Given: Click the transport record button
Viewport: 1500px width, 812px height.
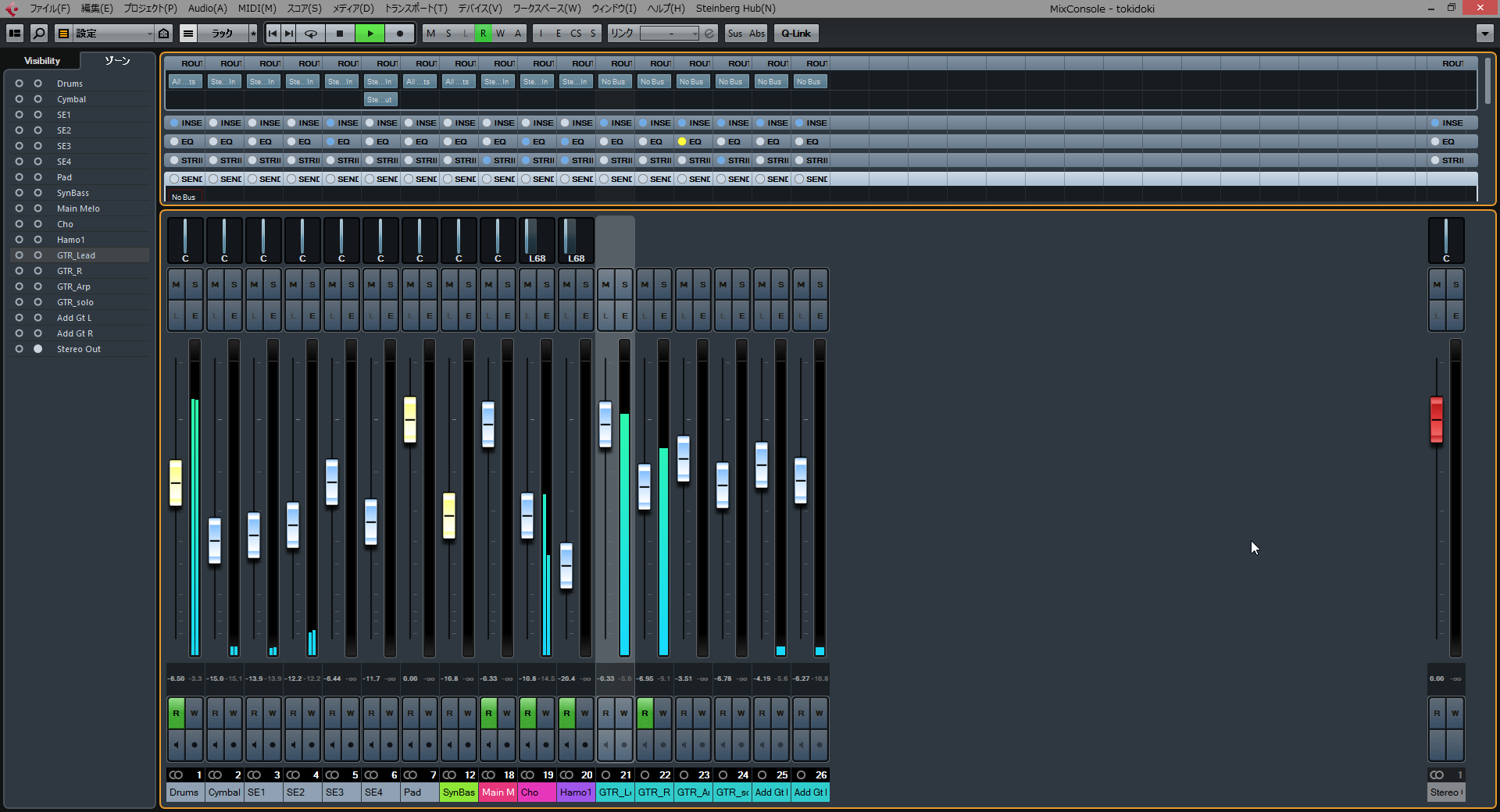Looking at the screenshot, I should pos(400,34).
